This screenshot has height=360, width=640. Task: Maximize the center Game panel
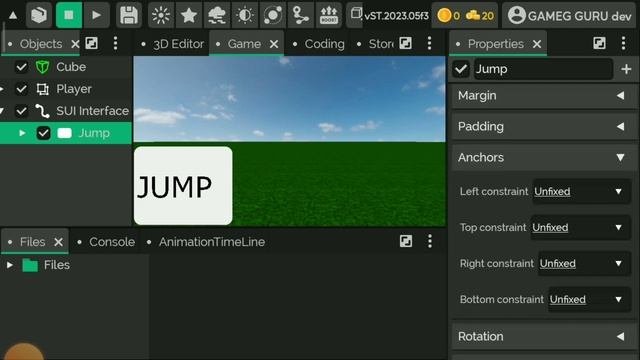[x=405, y=43]
